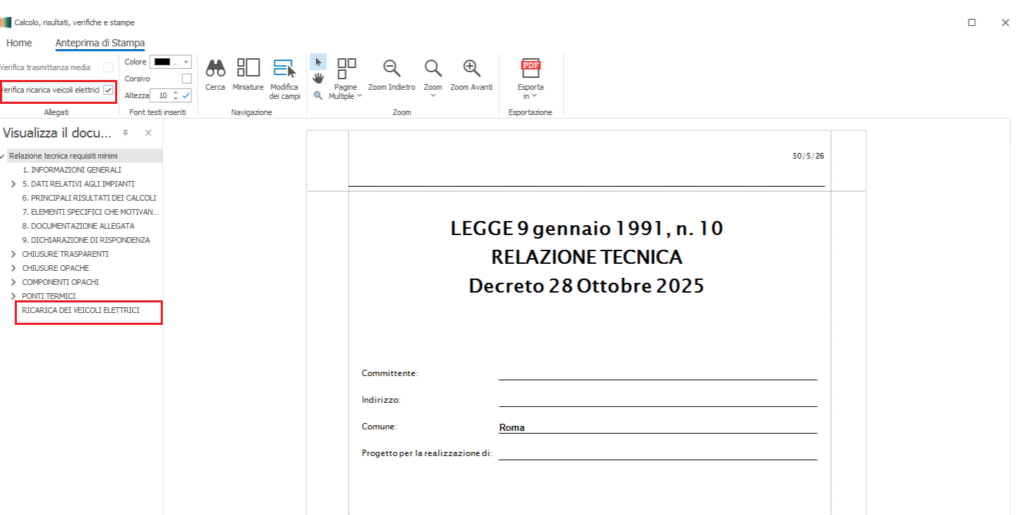Click the Decreto 28 Ottobre 2025 line
1024x515 pixels.
586,286
